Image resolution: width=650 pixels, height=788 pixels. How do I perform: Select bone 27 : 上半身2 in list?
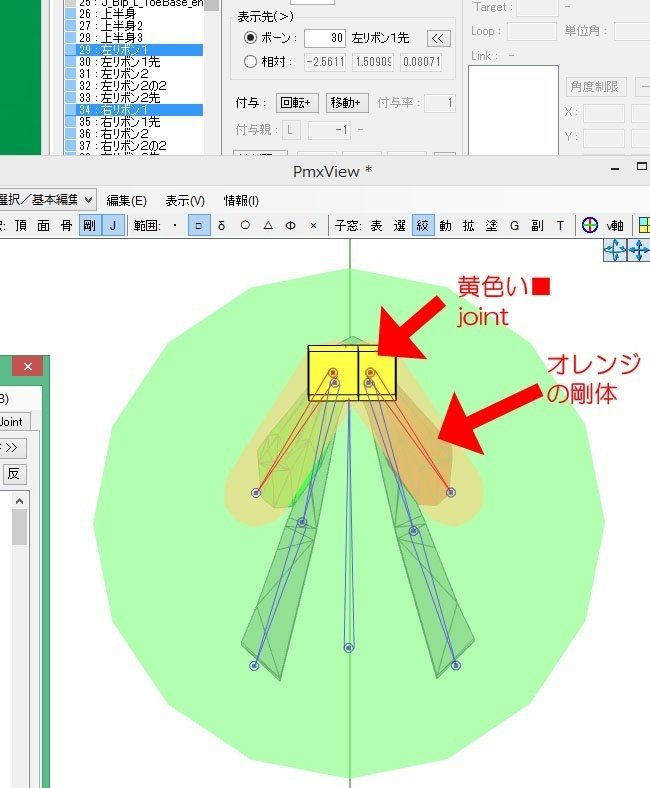134,26
